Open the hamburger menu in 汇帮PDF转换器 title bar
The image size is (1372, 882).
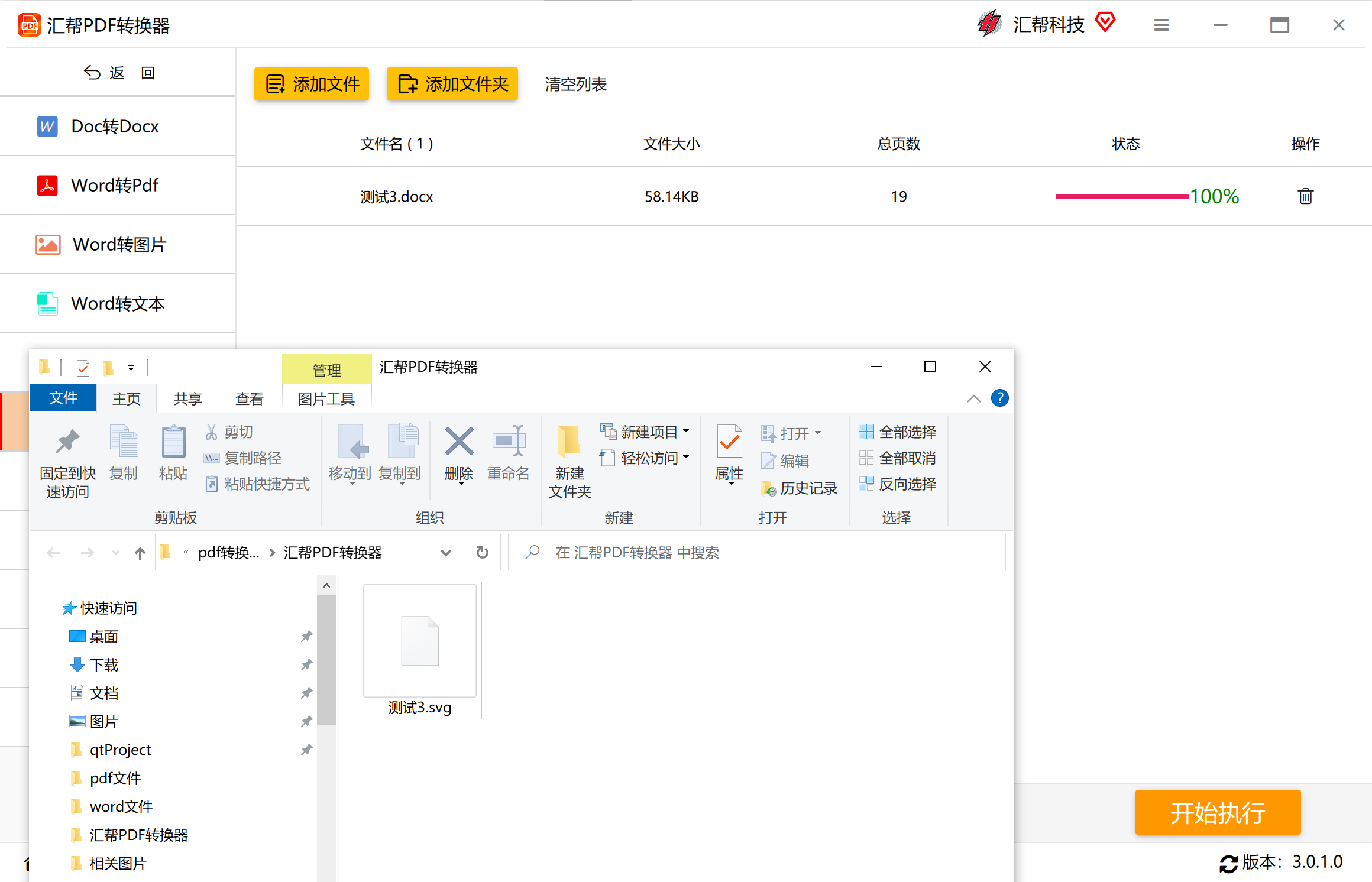tap(1161, 25)
